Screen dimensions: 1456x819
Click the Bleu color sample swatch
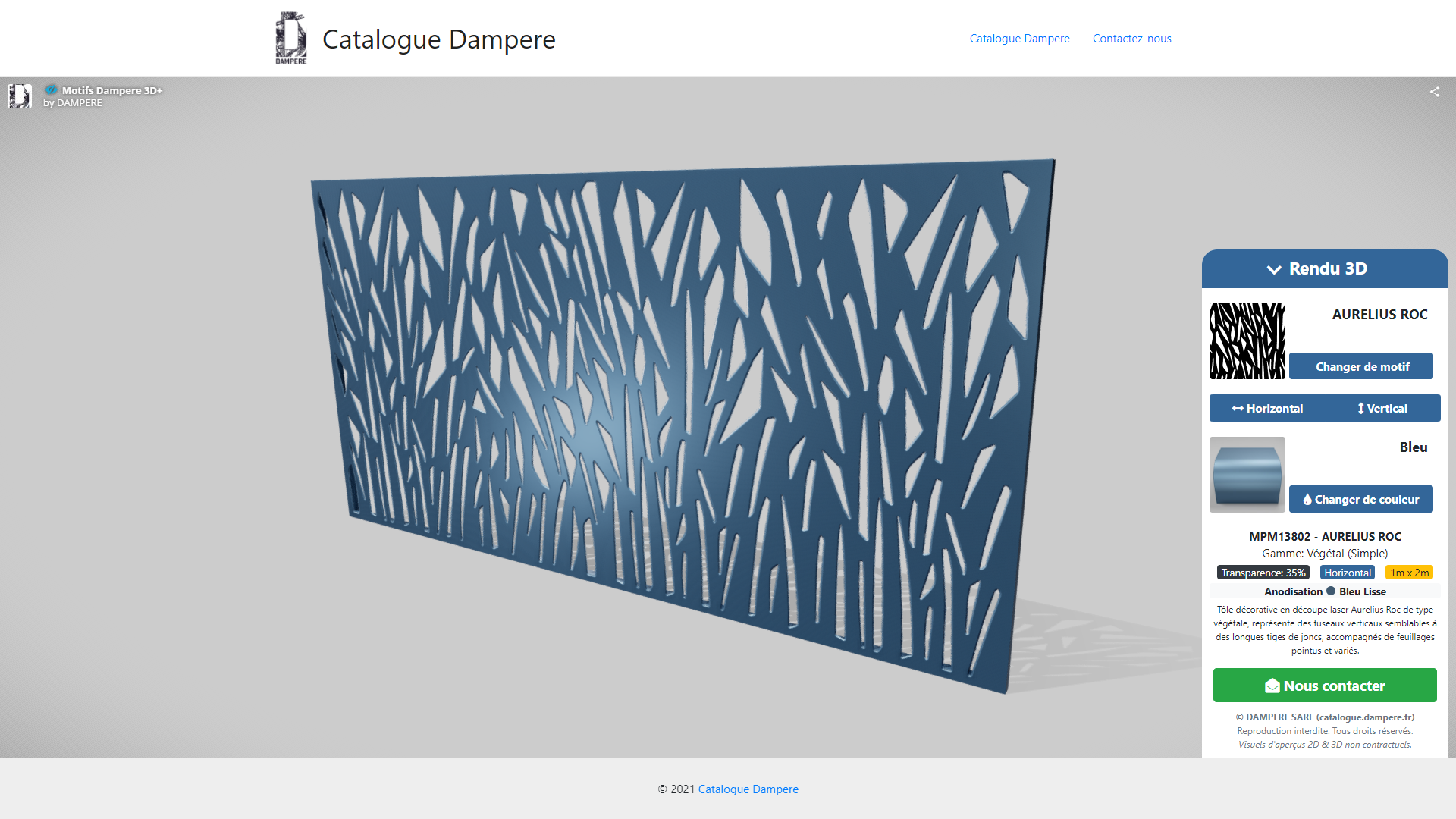click(1247, 475)
